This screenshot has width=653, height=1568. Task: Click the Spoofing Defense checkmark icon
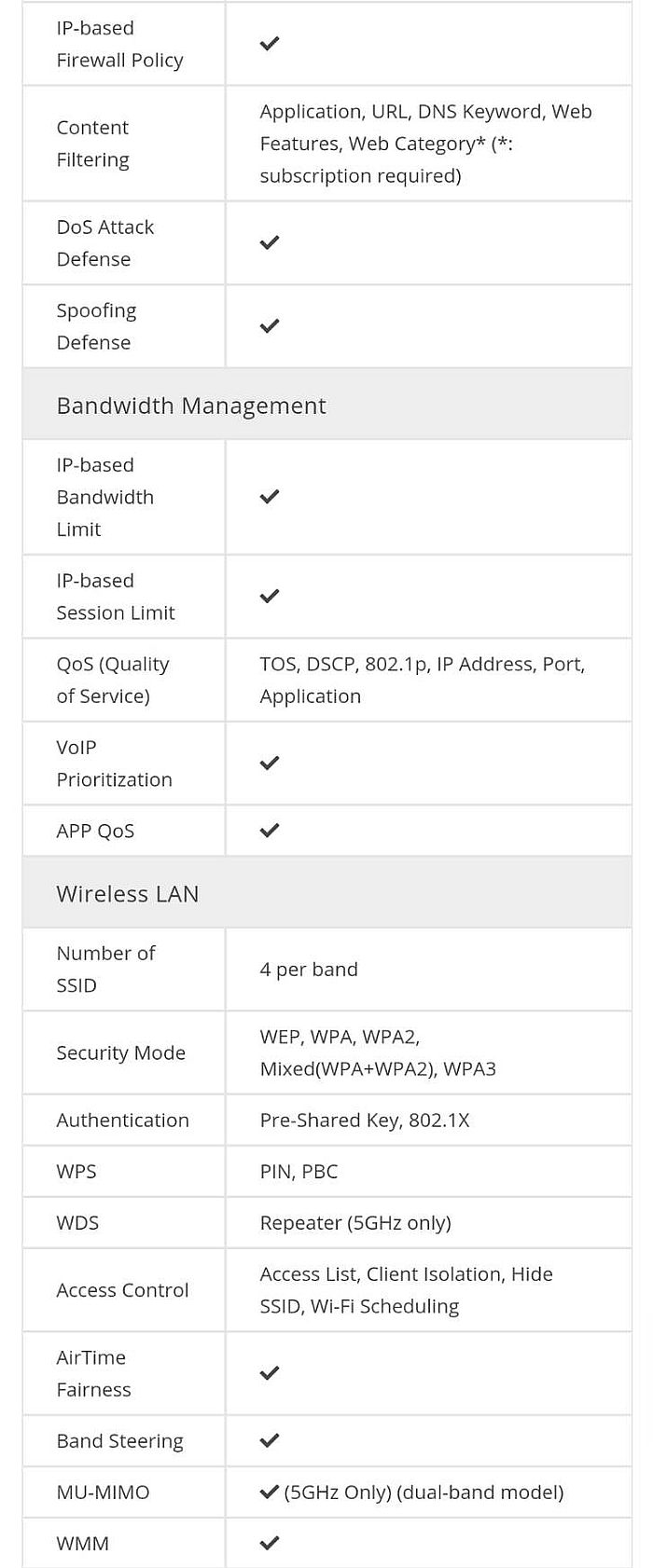point(270,326)
